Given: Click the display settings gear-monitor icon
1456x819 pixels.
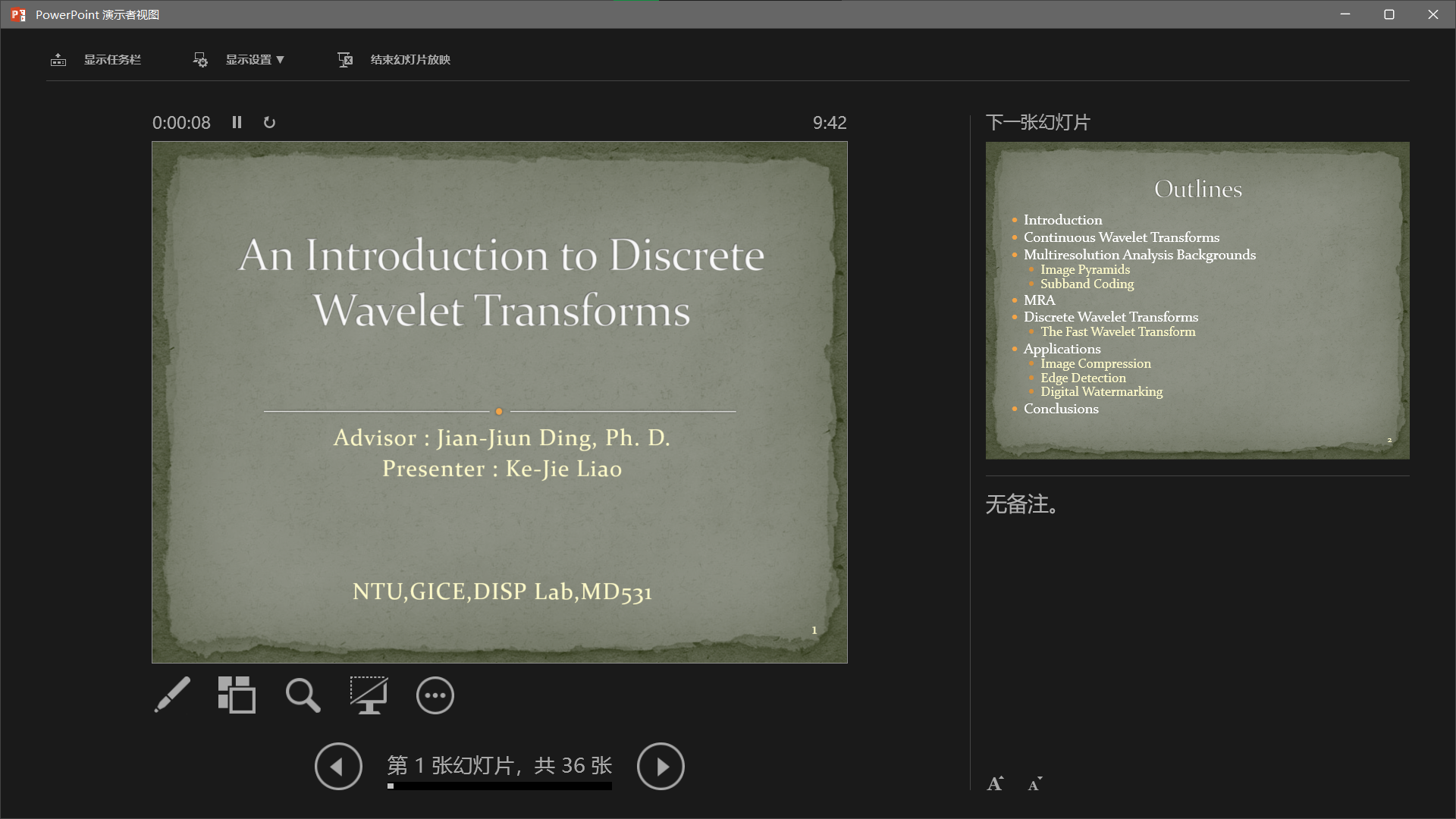Looking at the screenshot, I should [x=200, y=60].
